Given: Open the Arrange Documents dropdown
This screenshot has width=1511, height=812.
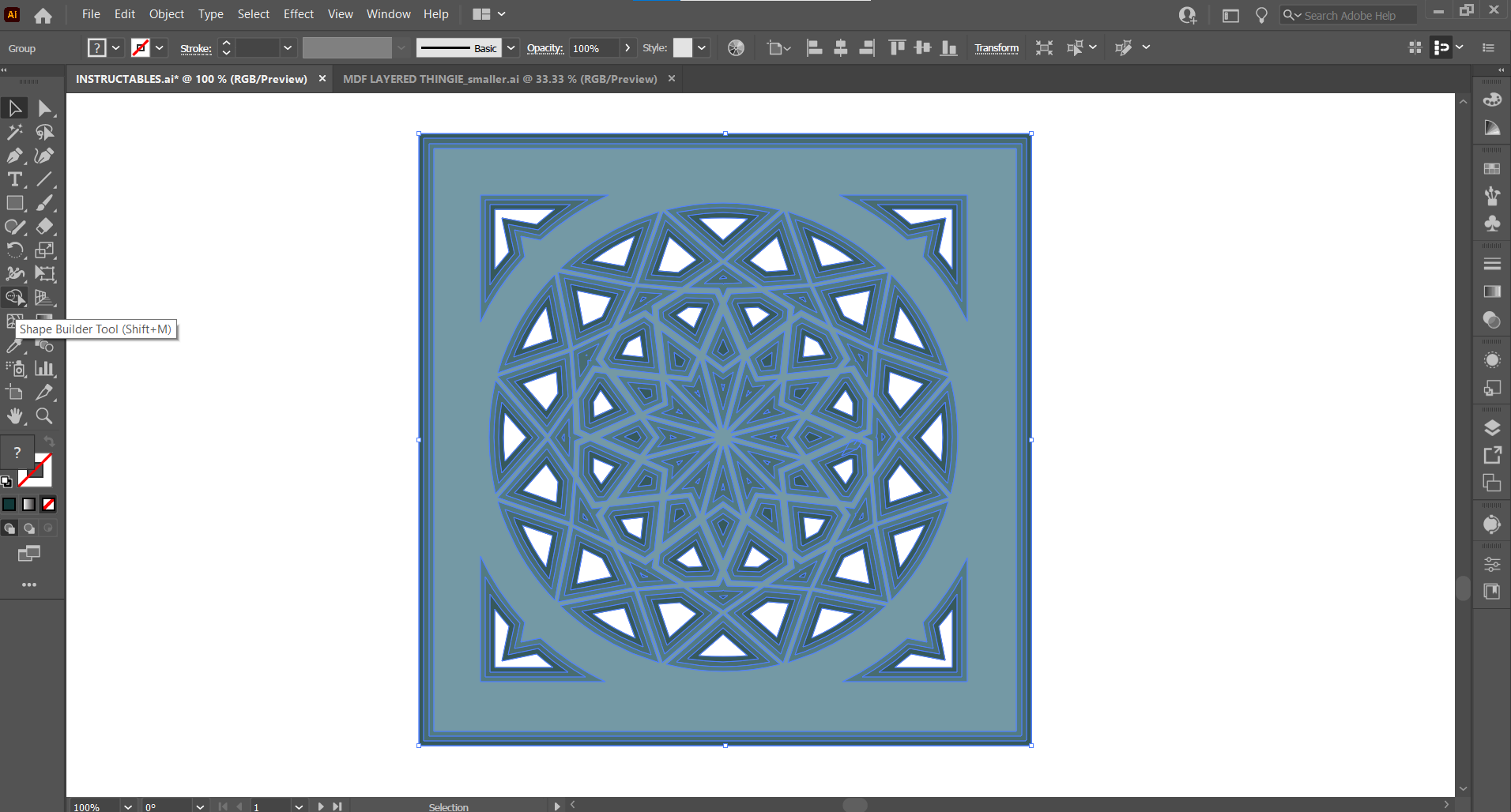Looking at the screenshot, I should pos(489,14).
